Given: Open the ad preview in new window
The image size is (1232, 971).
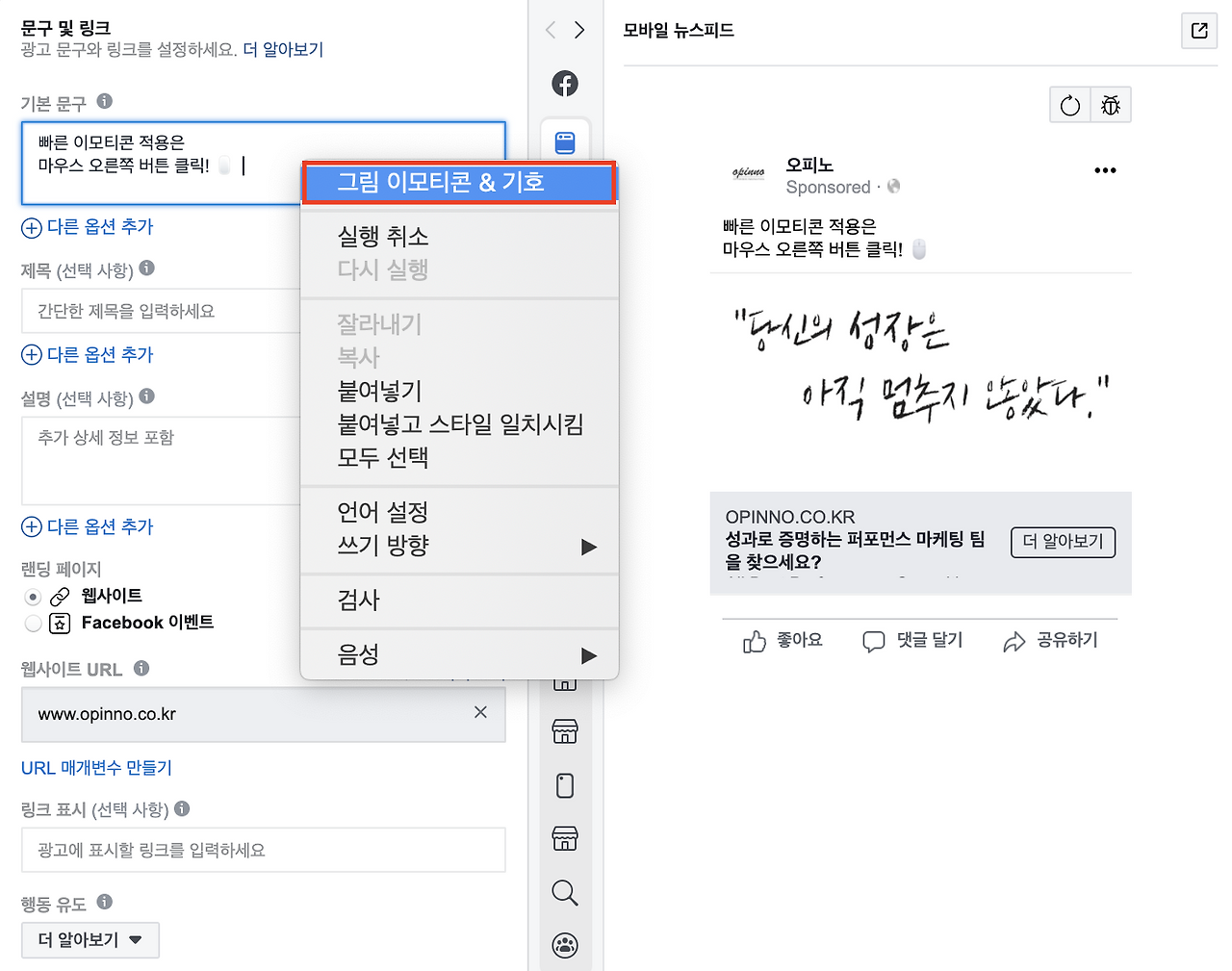Looking at the screenshot, I should [1199, 31].
